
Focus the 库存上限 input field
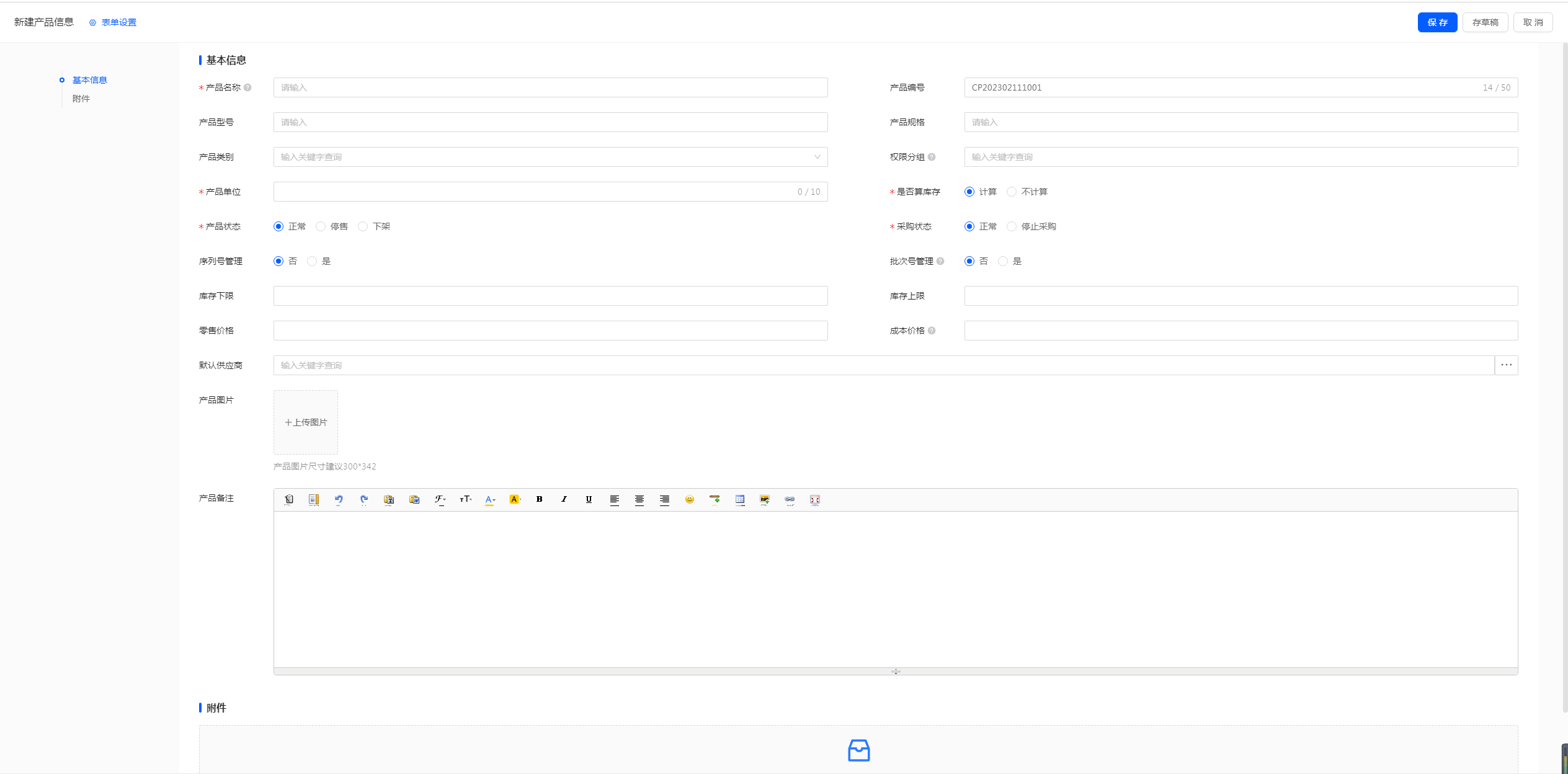click(x=1241, y=296)
